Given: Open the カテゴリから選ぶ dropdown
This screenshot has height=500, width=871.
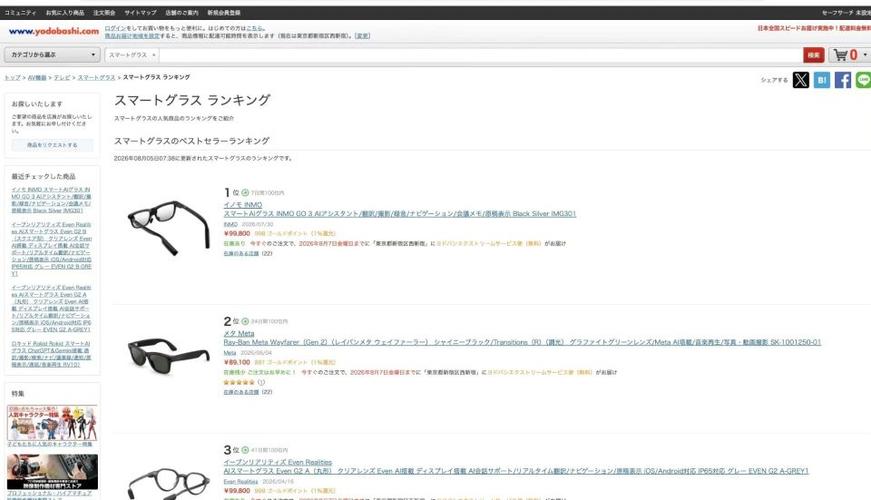Looking at the screenshot, I should [52, 54].
